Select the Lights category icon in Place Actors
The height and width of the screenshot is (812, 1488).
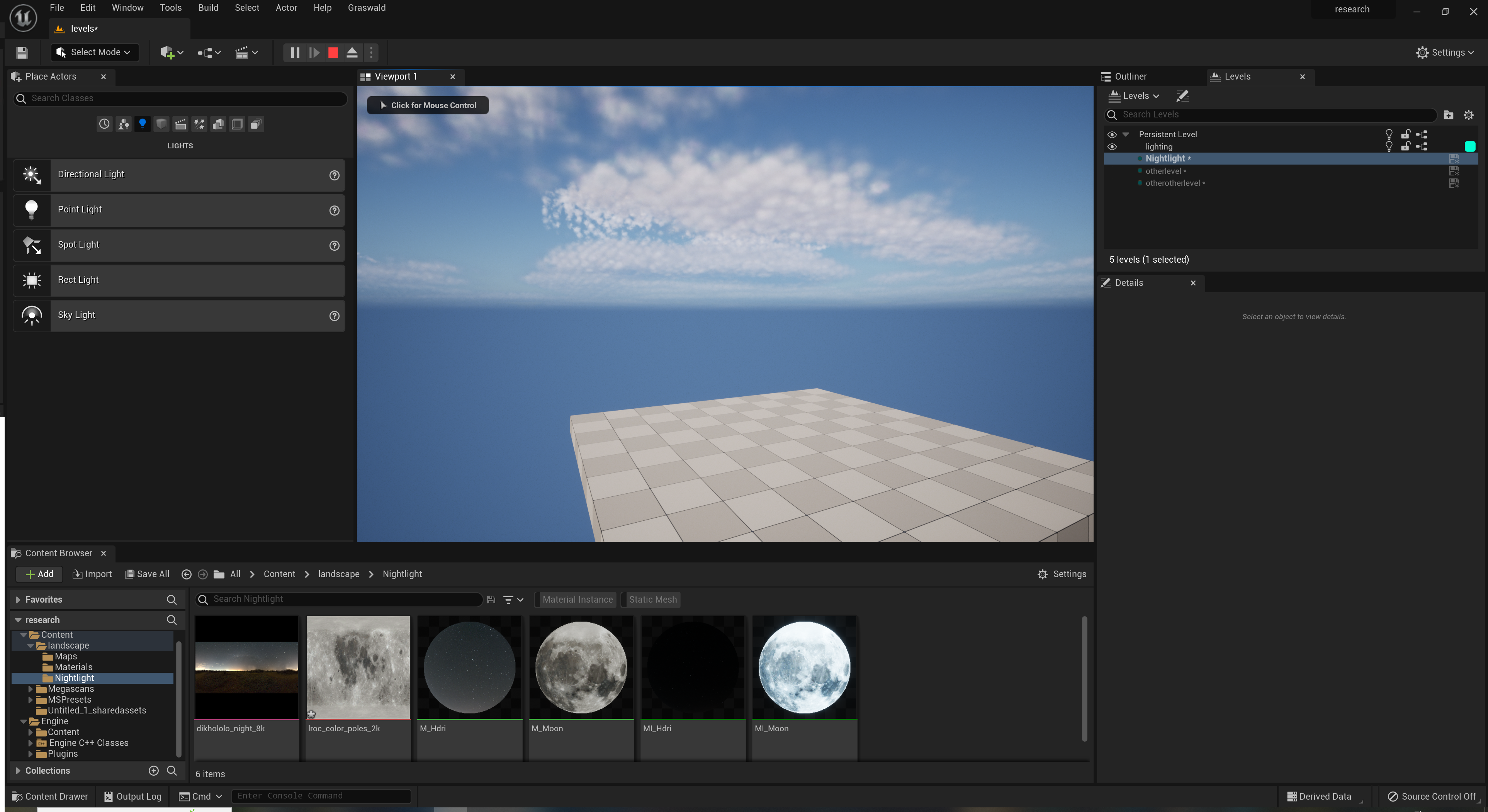pyautogui.click(x=142, y=124)
